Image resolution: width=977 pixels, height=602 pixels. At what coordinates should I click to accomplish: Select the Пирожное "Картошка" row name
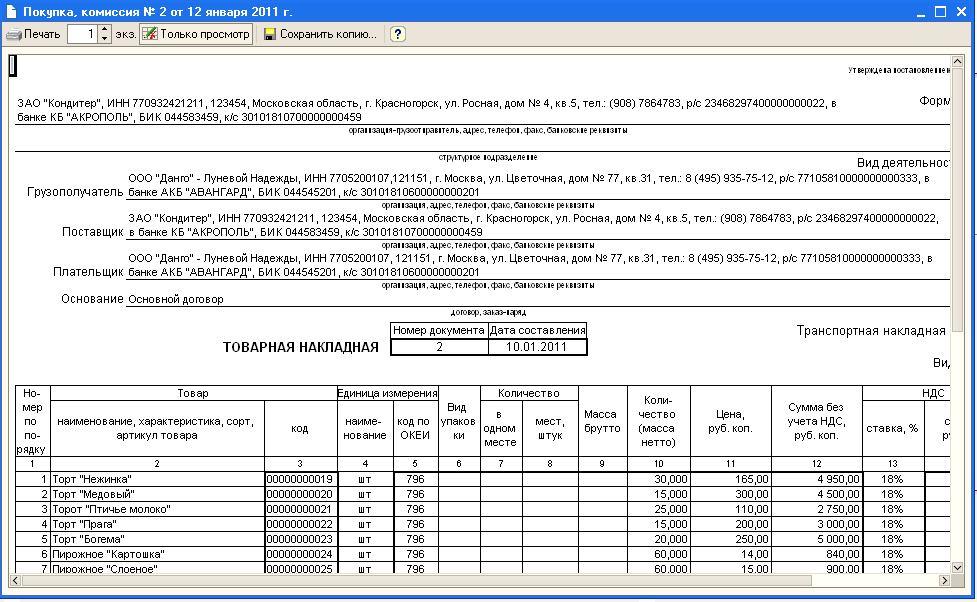157,554
